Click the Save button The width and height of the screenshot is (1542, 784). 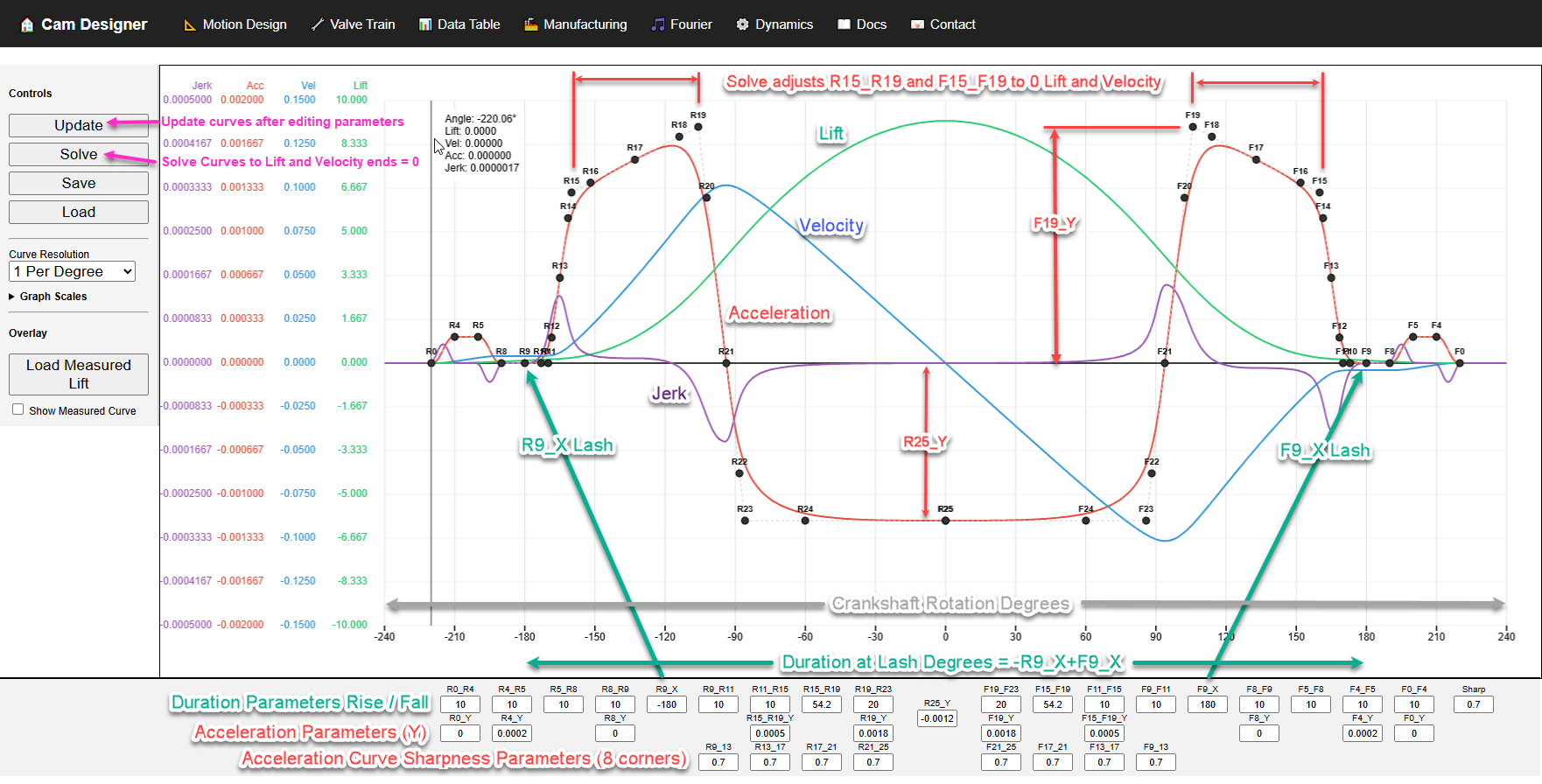pos(79,183)
